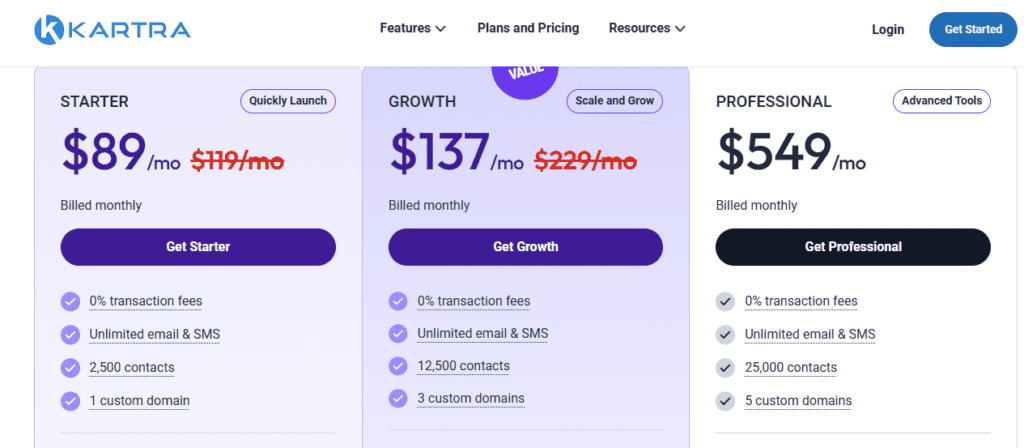Open the Resources dropdown menu
Image resolution: width=1024 pixels, height=448 pixels.
[x=646, y=28]
